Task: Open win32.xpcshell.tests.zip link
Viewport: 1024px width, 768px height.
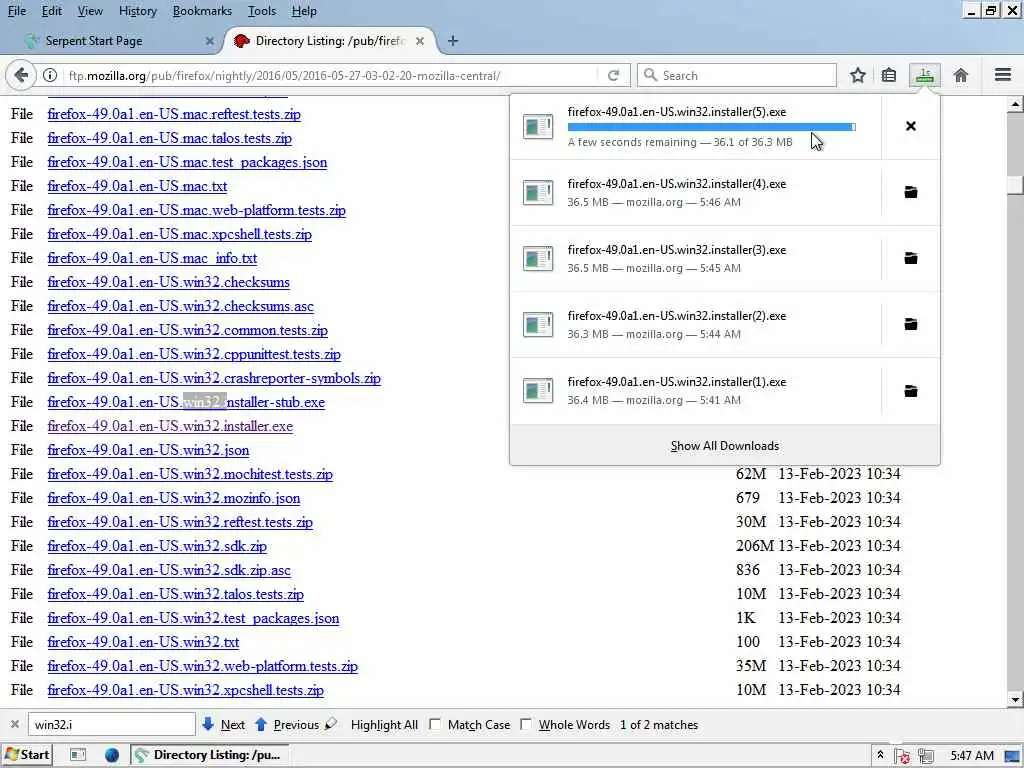Action: pos(185,690)
